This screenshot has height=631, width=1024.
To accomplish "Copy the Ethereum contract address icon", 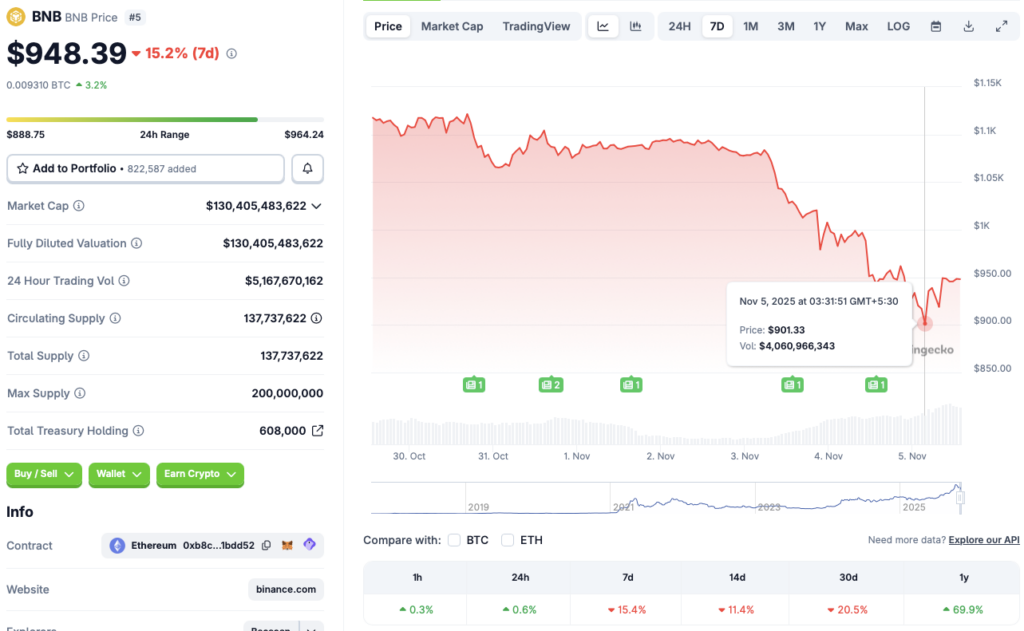I will coord(267,545).
